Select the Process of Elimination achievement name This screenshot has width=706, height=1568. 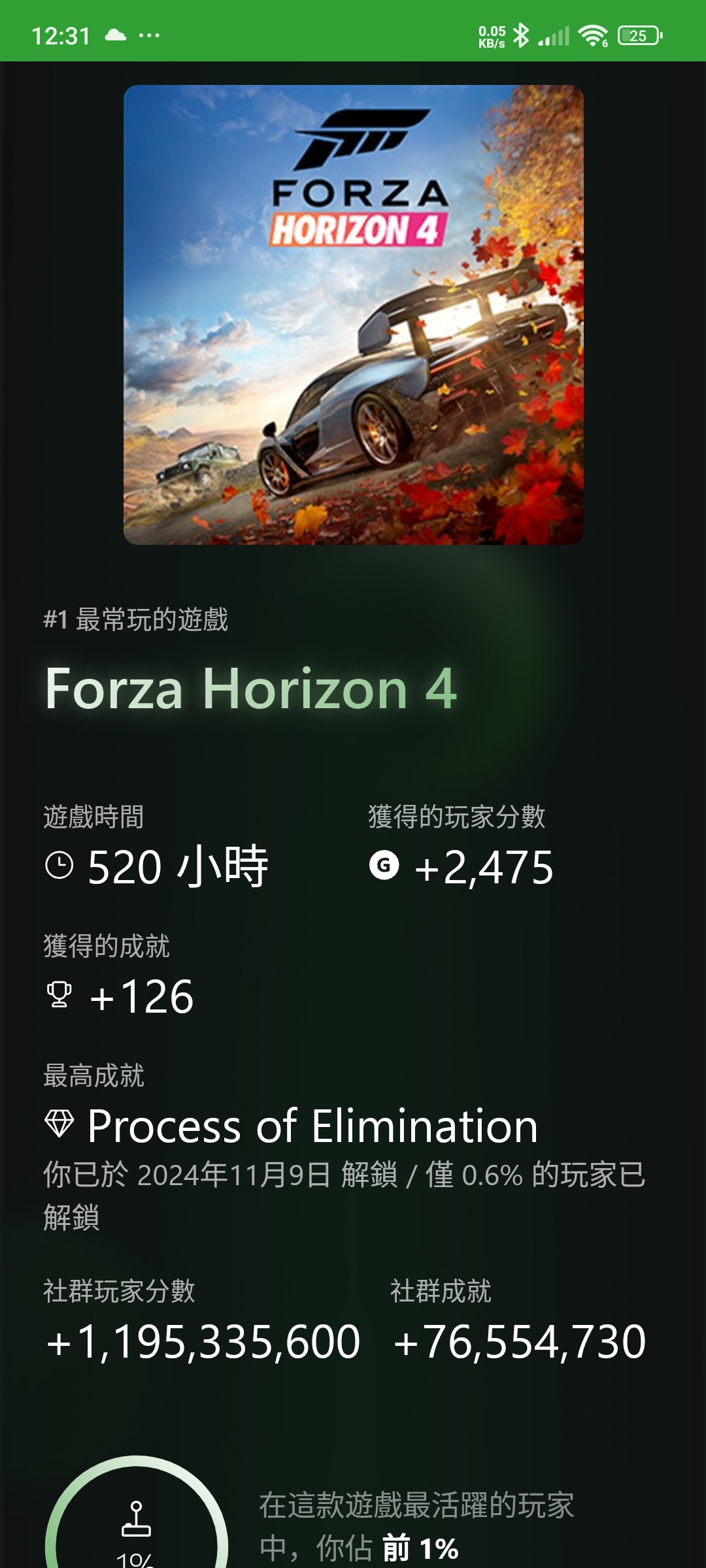(312, 1126)
